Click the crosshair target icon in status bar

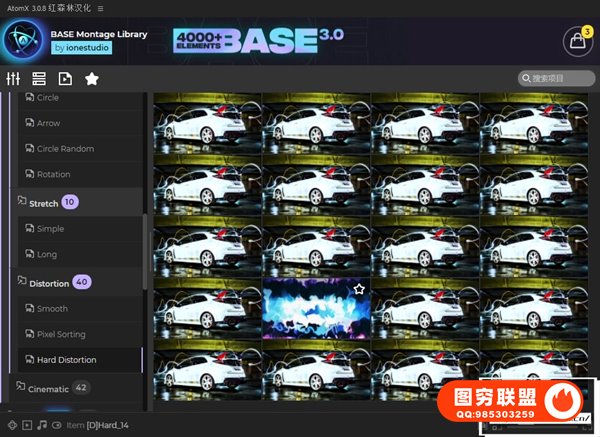tap(11, 425)
